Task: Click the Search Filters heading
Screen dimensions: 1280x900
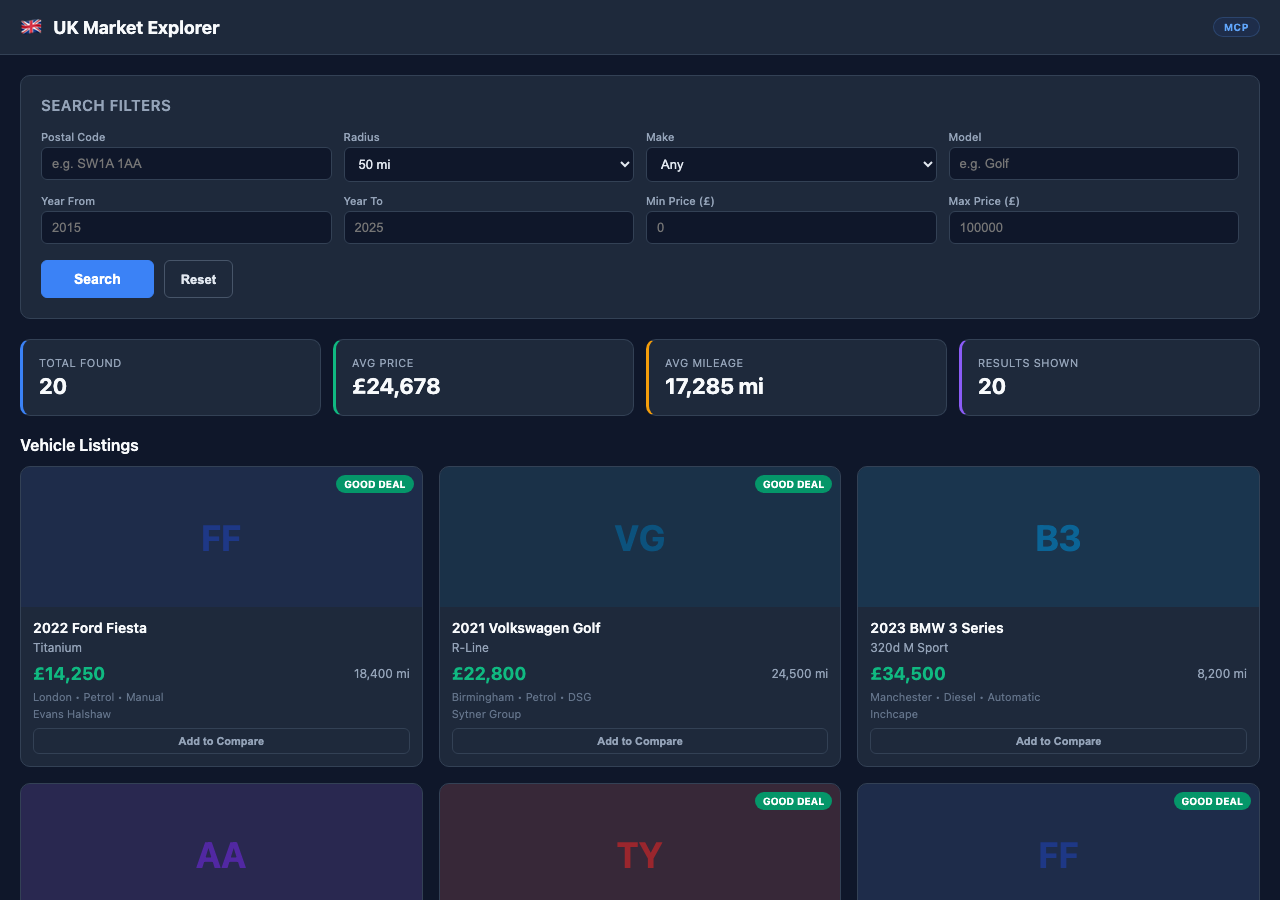Action: pyautogui.click(x=106, y=105)
